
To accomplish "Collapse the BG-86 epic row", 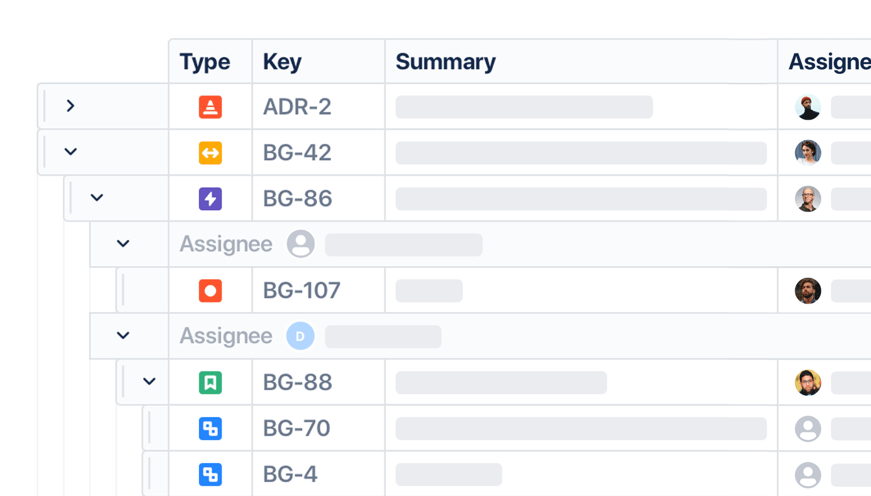I will click(97, 198).
